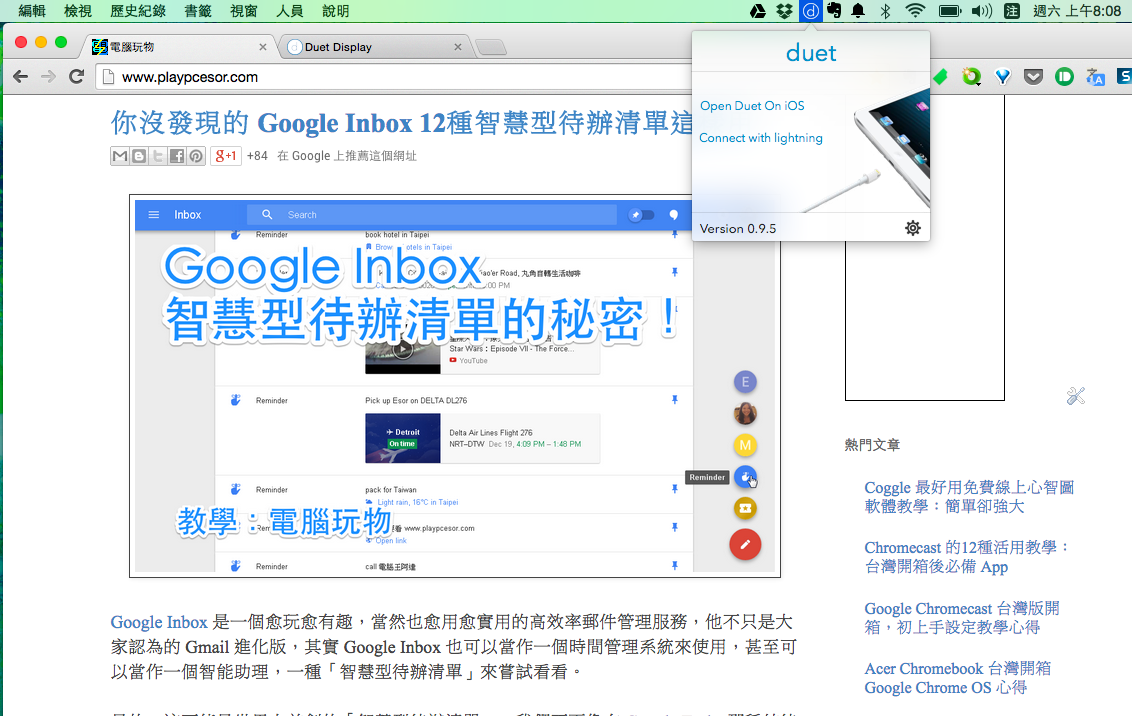Open the Acer Chromebook 台灣開箱 link
This screenshot has width=1132, height=716.
(957, 678)
